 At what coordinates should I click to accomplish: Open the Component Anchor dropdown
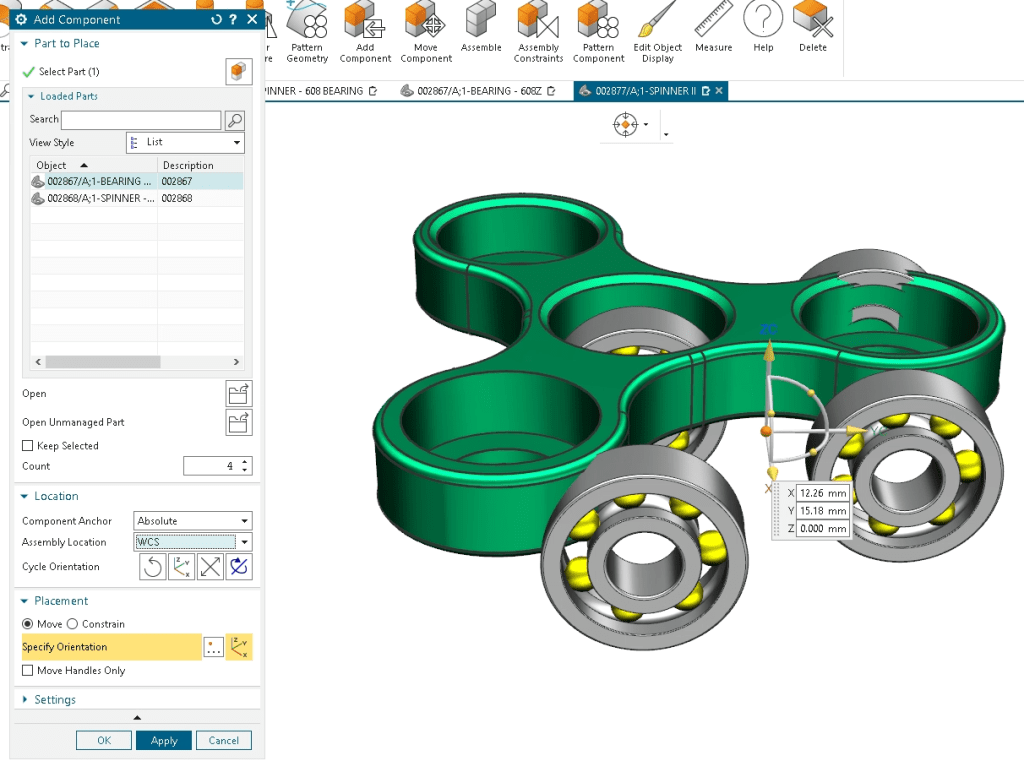click(x=193, y=521)
